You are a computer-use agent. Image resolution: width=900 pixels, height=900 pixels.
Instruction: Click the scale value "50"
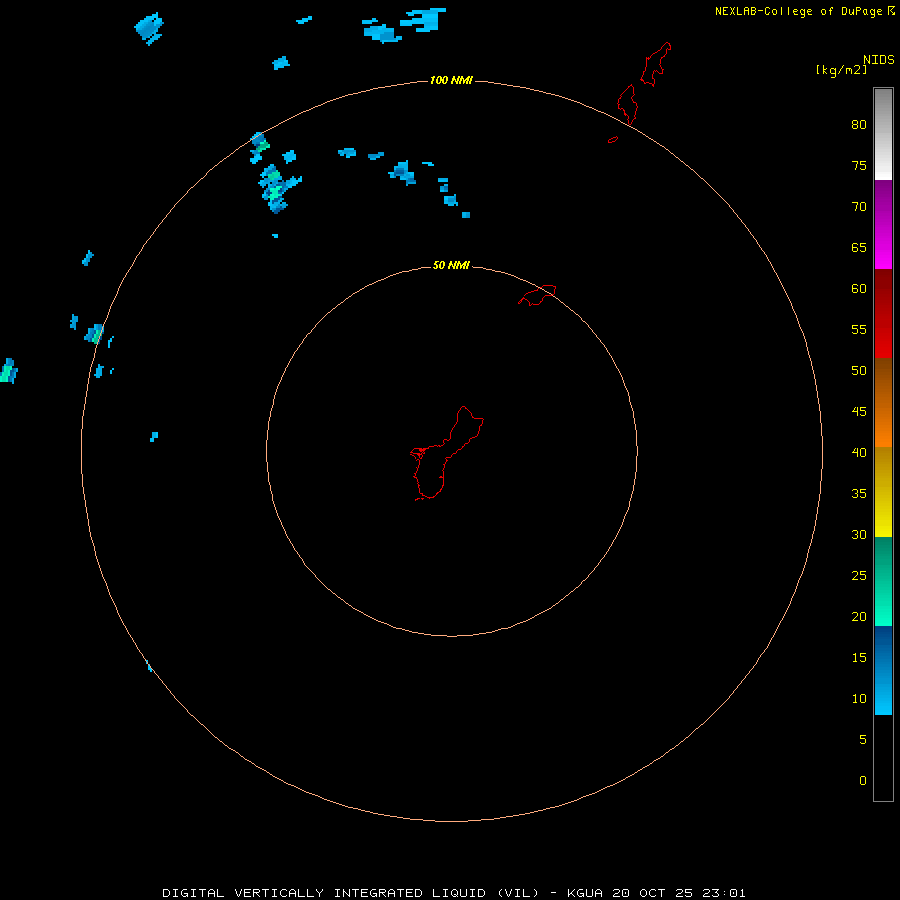click(x=859, y=370)
